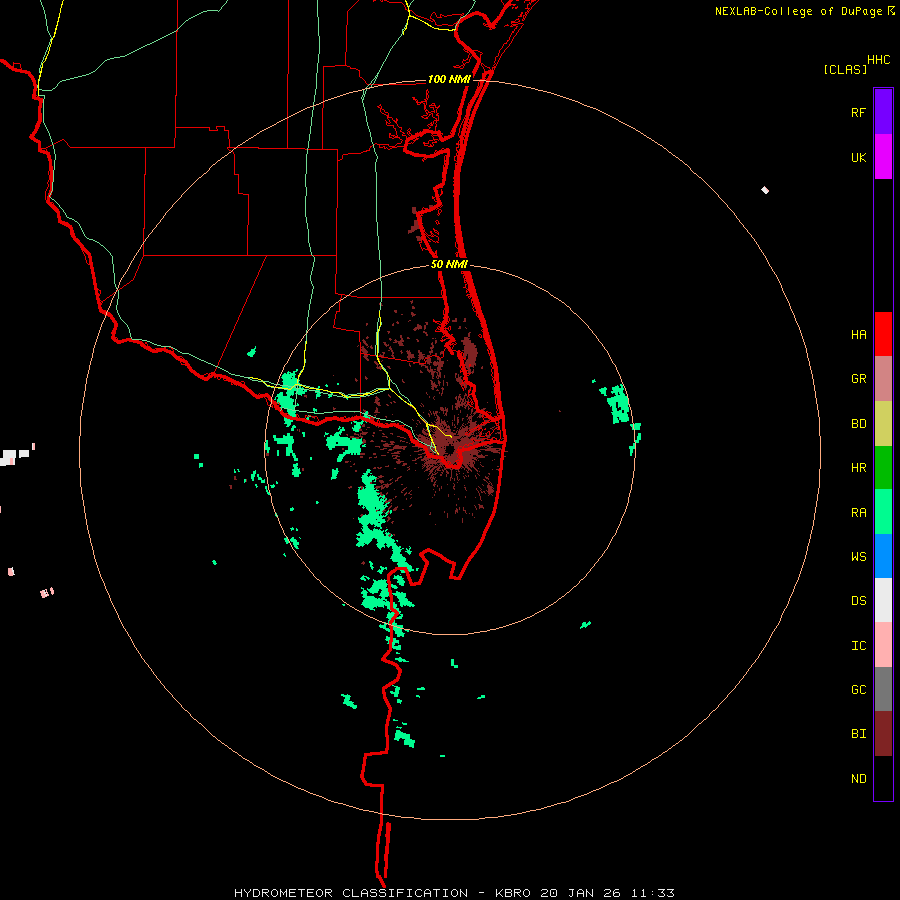Click the NEXLAB-College of DuPage credit
The width and height of the screenshot is (900, 900).
798,11
